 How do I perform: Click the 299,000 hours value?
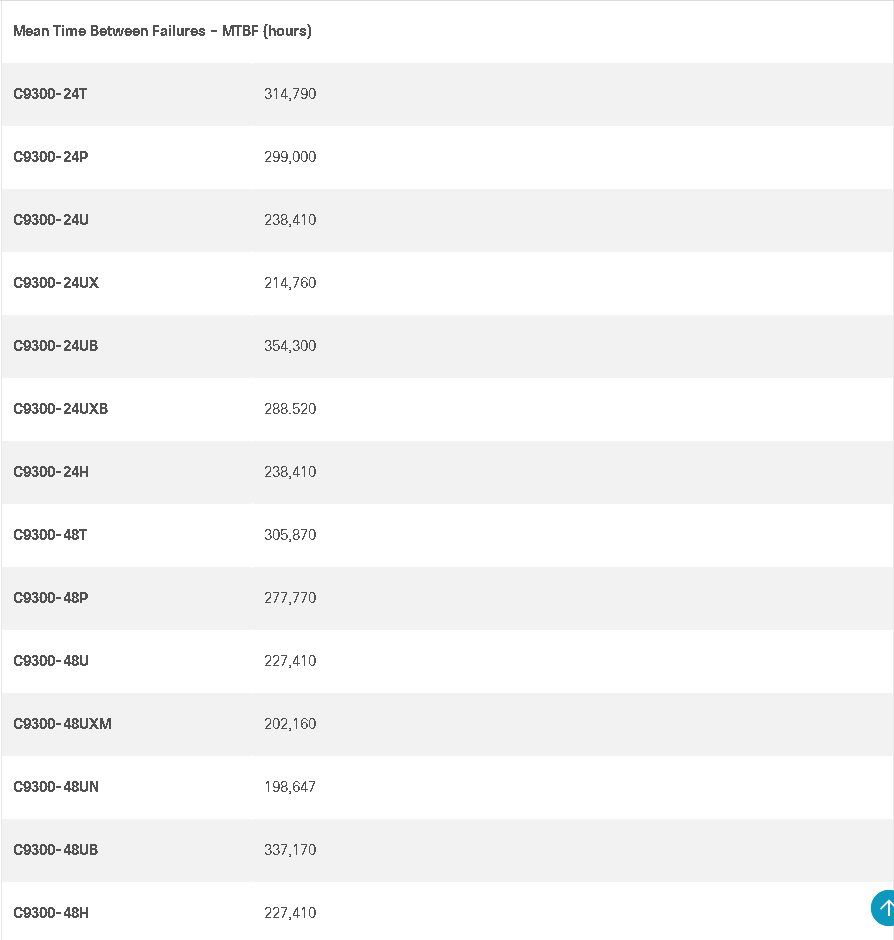click(x=290, y=157)
